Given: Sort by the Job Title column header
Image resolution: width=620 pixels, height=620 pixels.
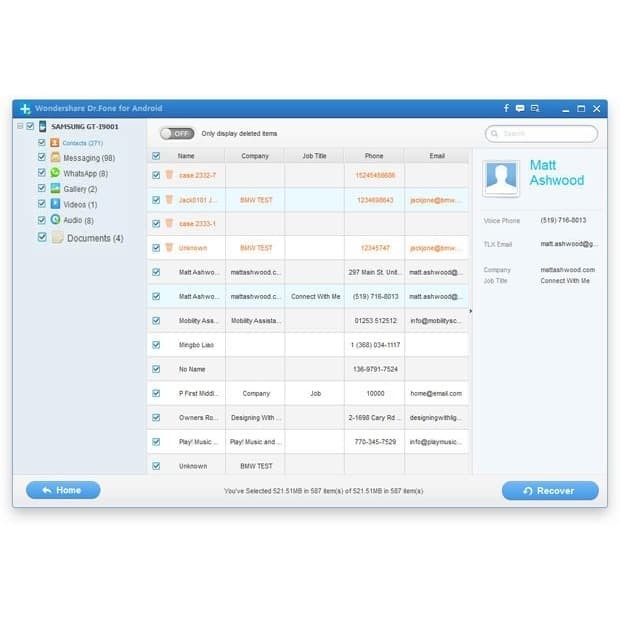Looking at the screenshot, I should (314, 156).
